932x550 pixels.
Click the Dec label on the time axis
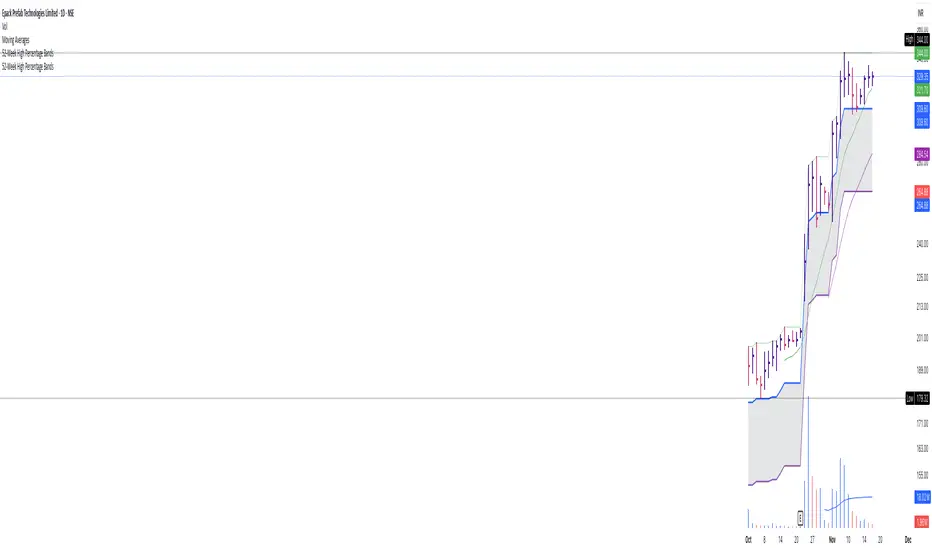(x=907, y=537)
